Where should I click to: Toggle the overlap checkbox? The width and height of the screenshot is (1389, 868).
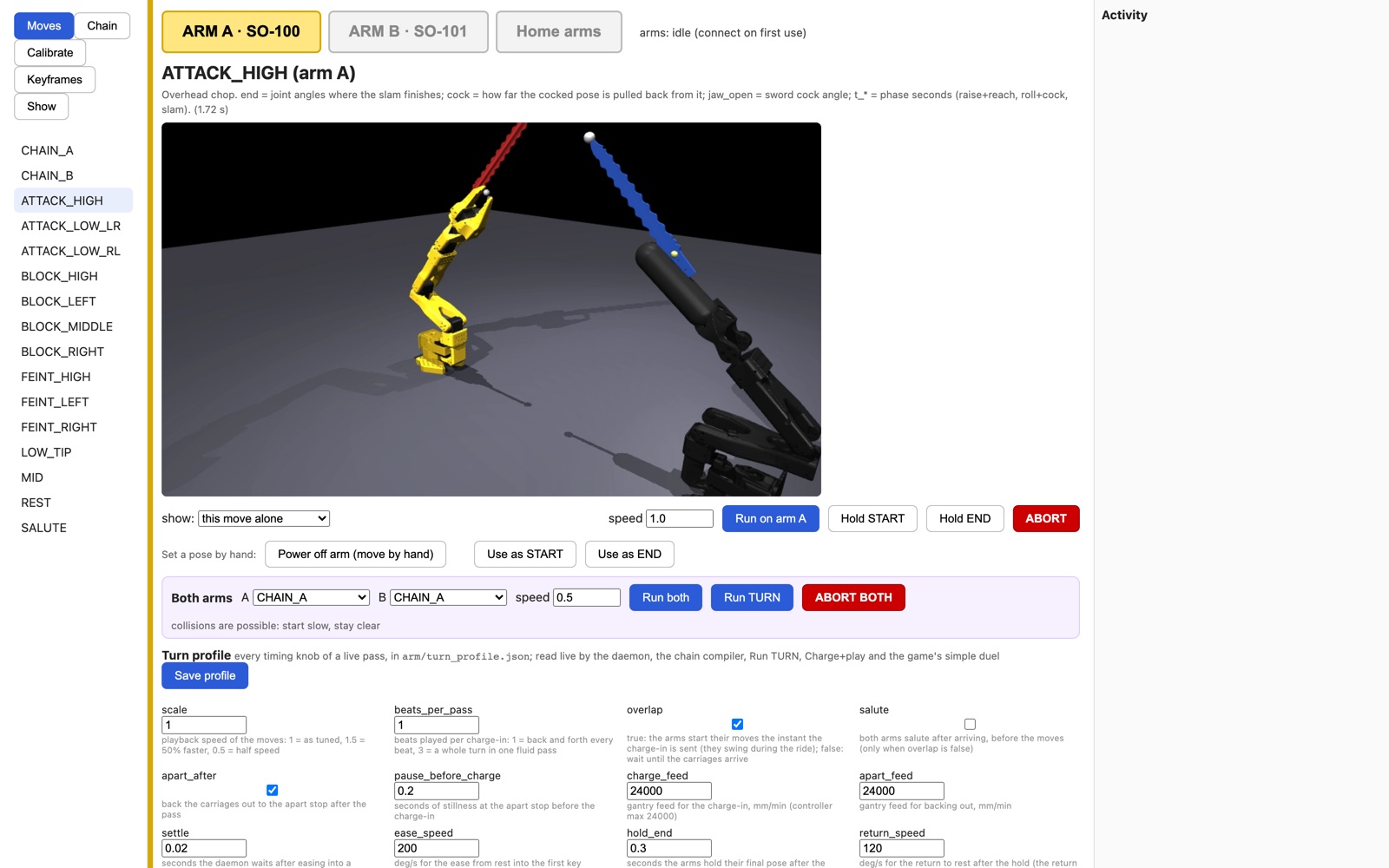tap(737, 724)
